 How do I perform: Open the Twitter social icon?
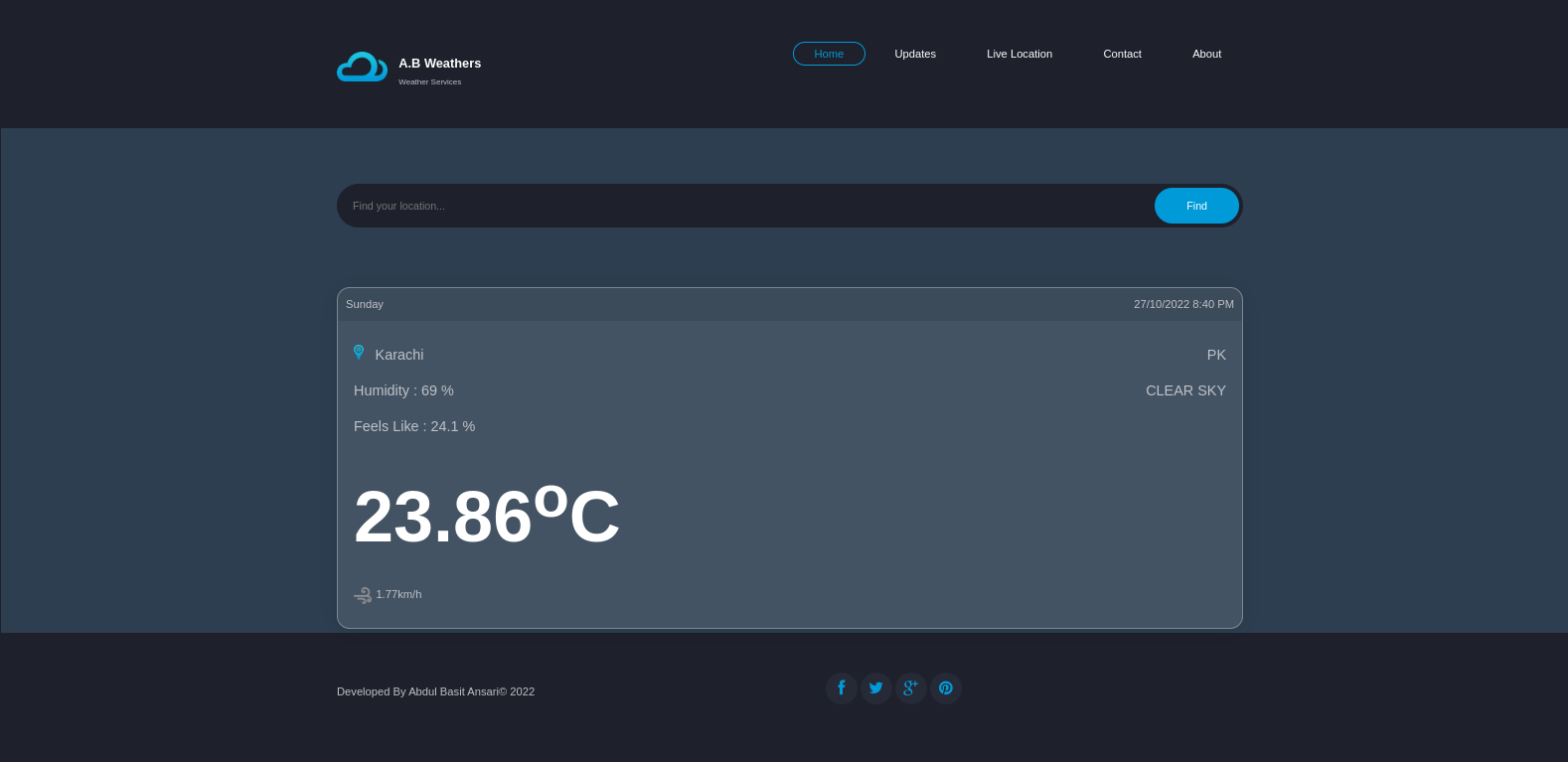876,688
